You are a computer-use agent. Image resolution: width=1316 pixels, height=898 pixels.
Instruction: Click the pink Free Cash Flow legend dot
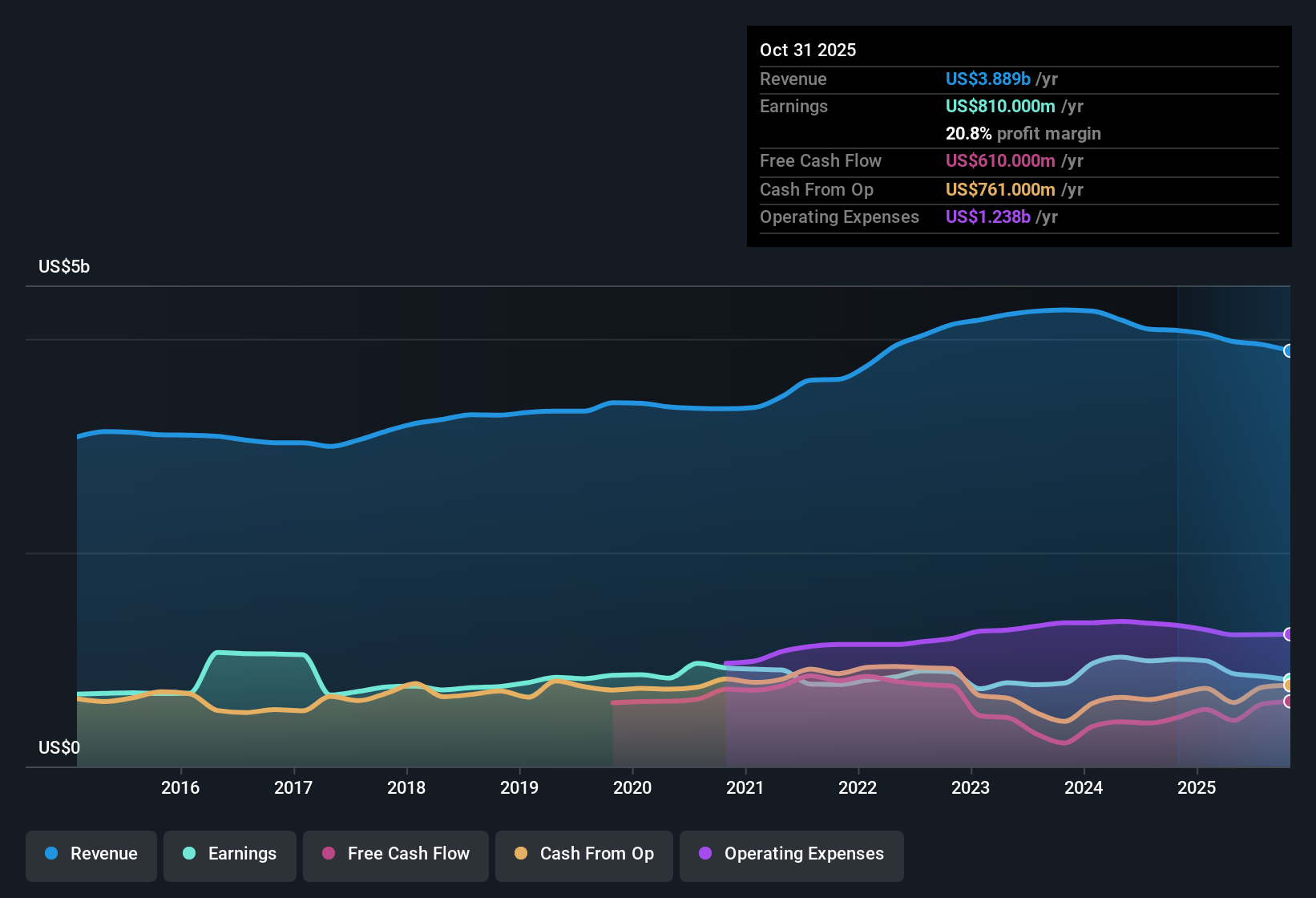(x=328, y=854)
